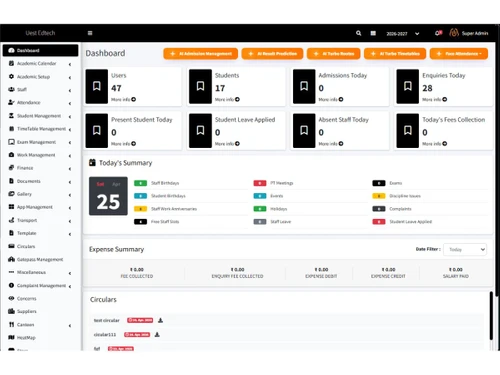Open the search magnifier in top bar
Screen dimensions: 500x375
pyautogui.click(x=358, y=33)
